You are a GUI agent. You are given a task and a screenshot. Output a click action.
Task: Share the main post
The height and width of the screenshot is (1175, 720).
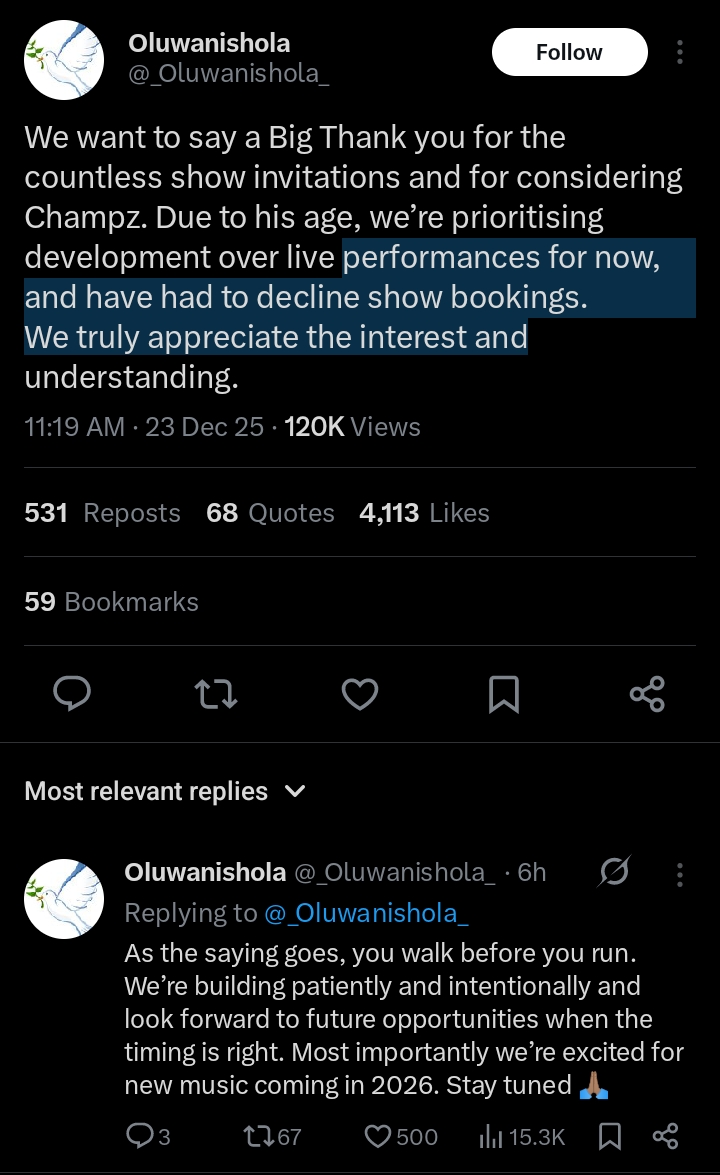(647, 693)
